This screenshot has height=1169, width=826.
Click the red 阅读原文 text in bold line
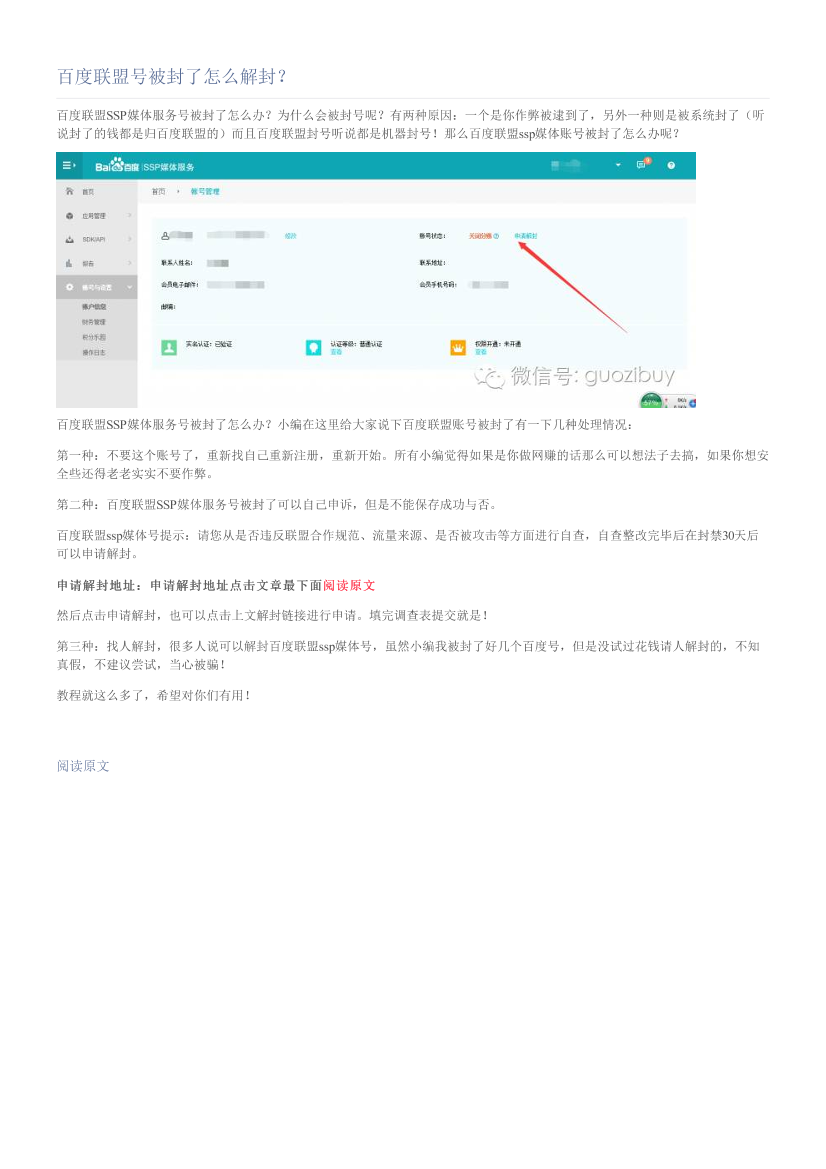349,585
